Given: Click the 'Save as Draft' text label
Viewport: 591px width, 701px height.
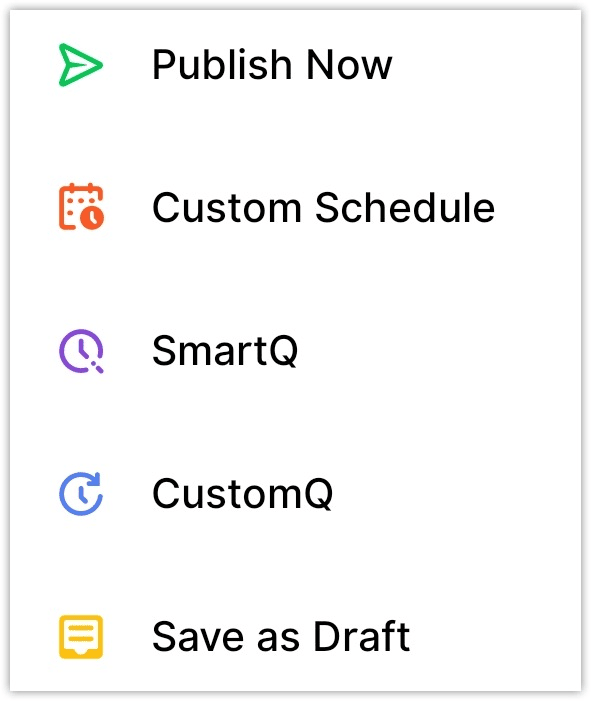Looking at the screenshot, I should [281, 637].
